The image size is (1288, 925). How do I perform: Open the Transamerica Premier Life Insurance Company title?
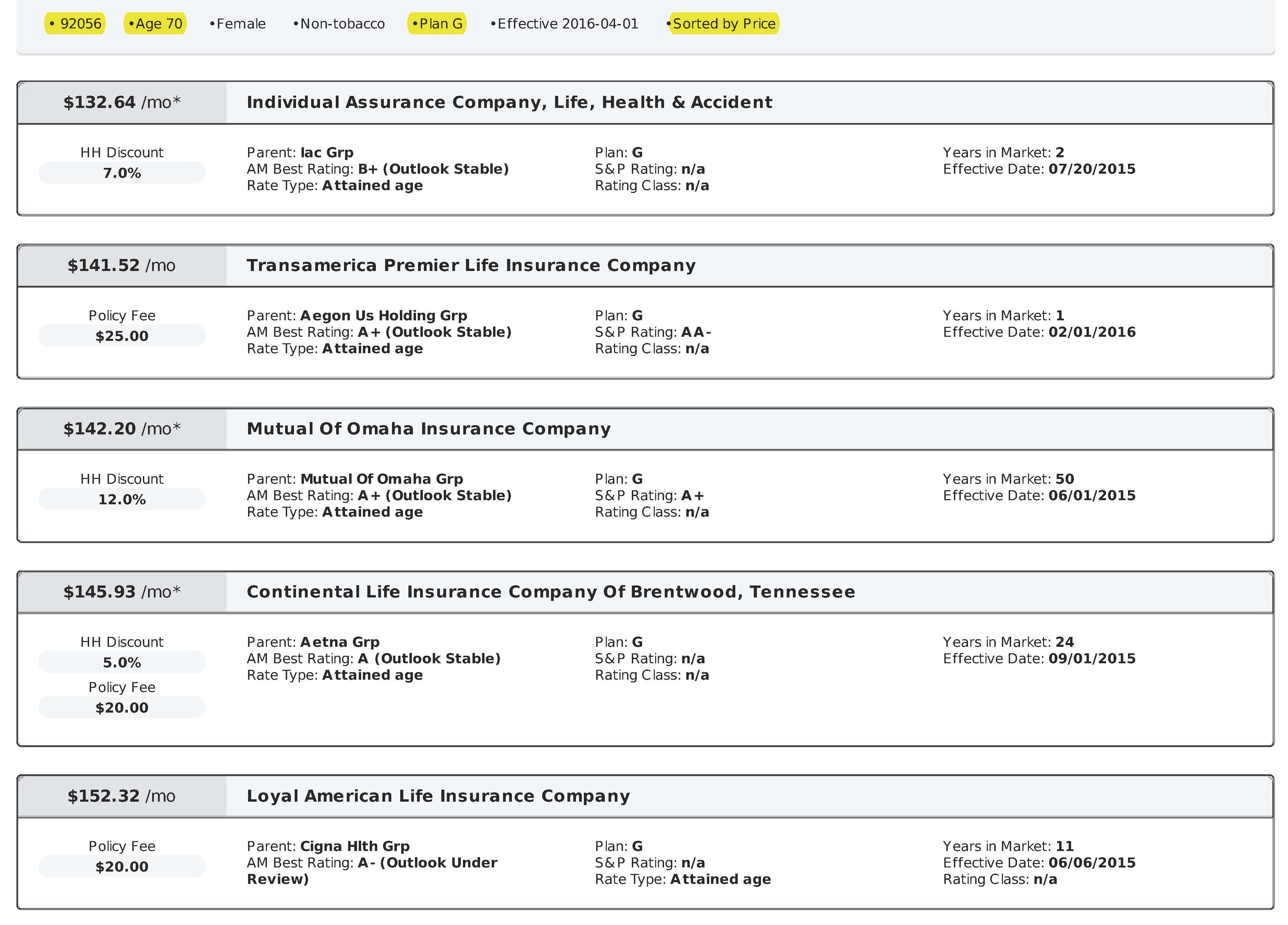(x=471, y=265)
